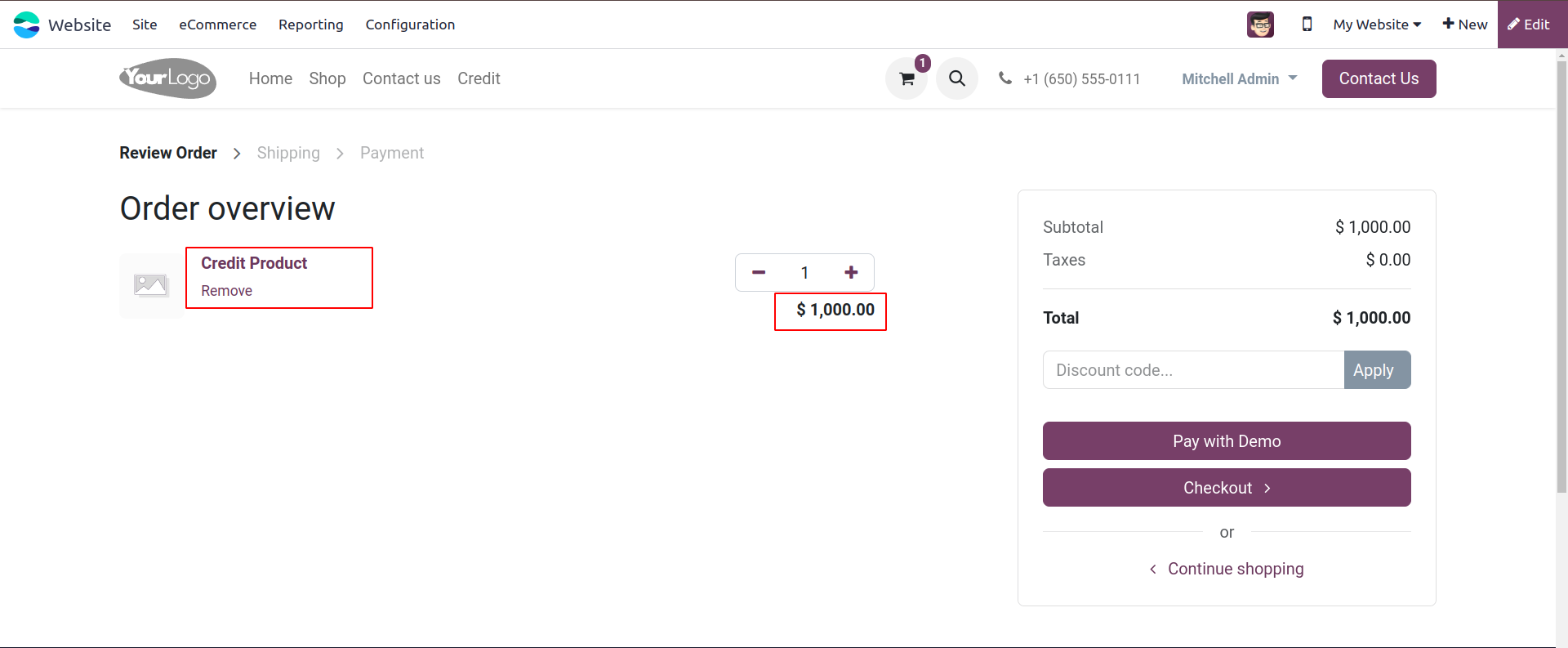Open the Mitchell Admin user dropdown
This screenshot has height=648, width=1568.
[x=1239, y=78]
